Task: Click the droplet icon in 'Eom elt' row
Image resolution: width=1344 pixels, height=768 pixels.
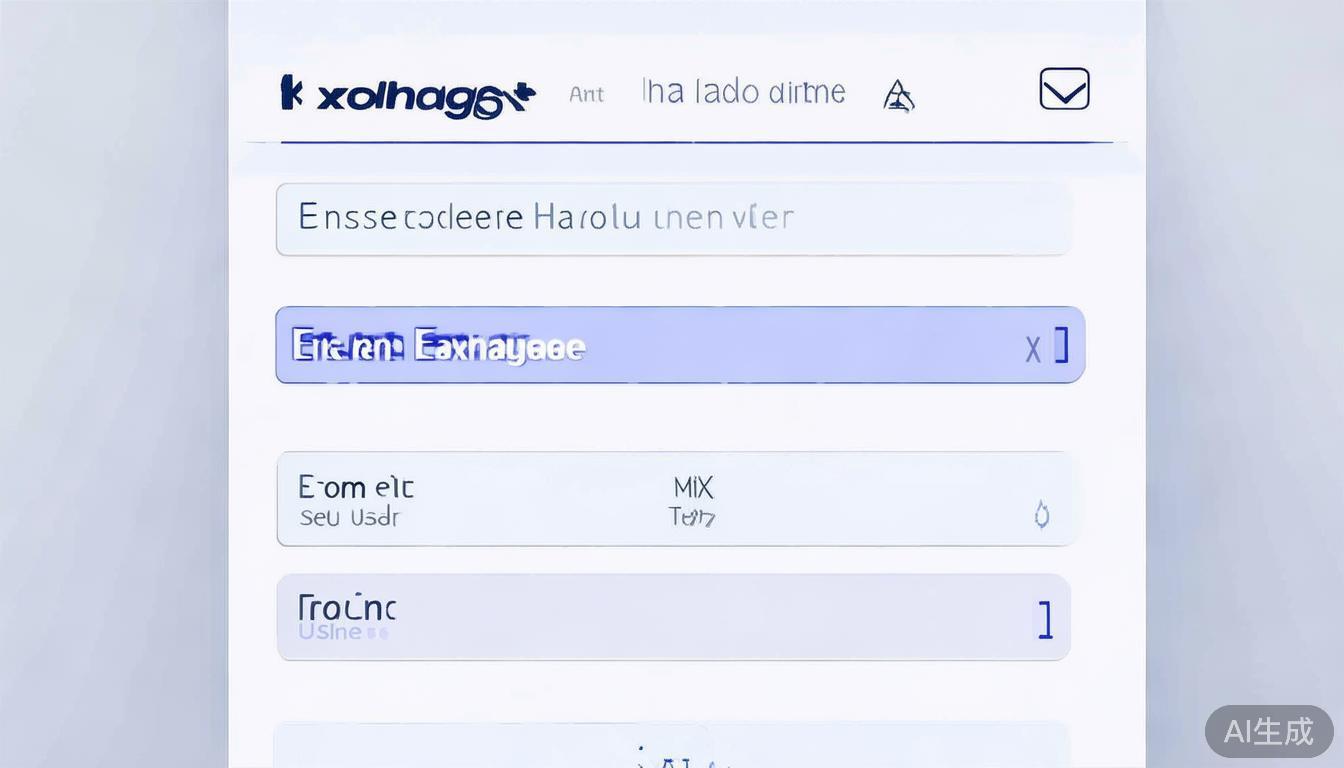Action: [x=1041, y=515]
